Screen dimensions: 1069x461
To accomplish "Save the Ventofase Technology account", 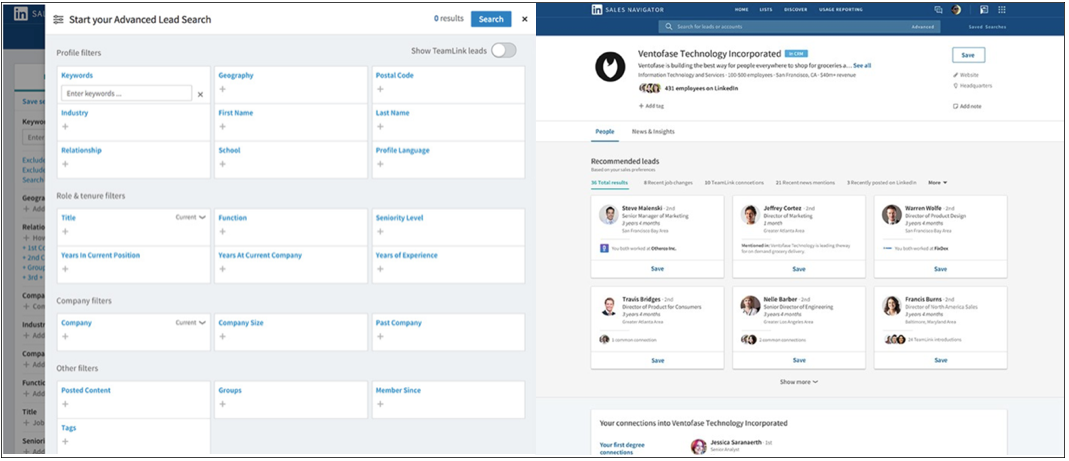I will 968,55.
